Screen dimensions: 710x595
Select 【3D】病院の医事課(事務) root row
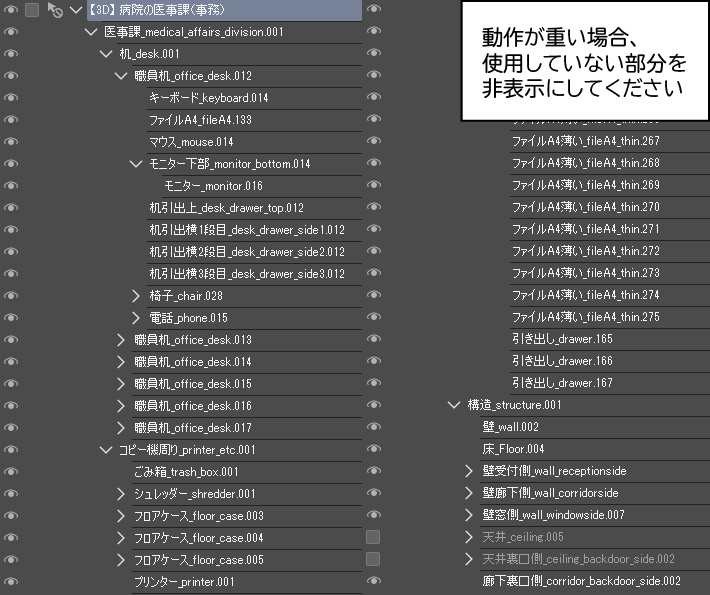pos(224,10)
